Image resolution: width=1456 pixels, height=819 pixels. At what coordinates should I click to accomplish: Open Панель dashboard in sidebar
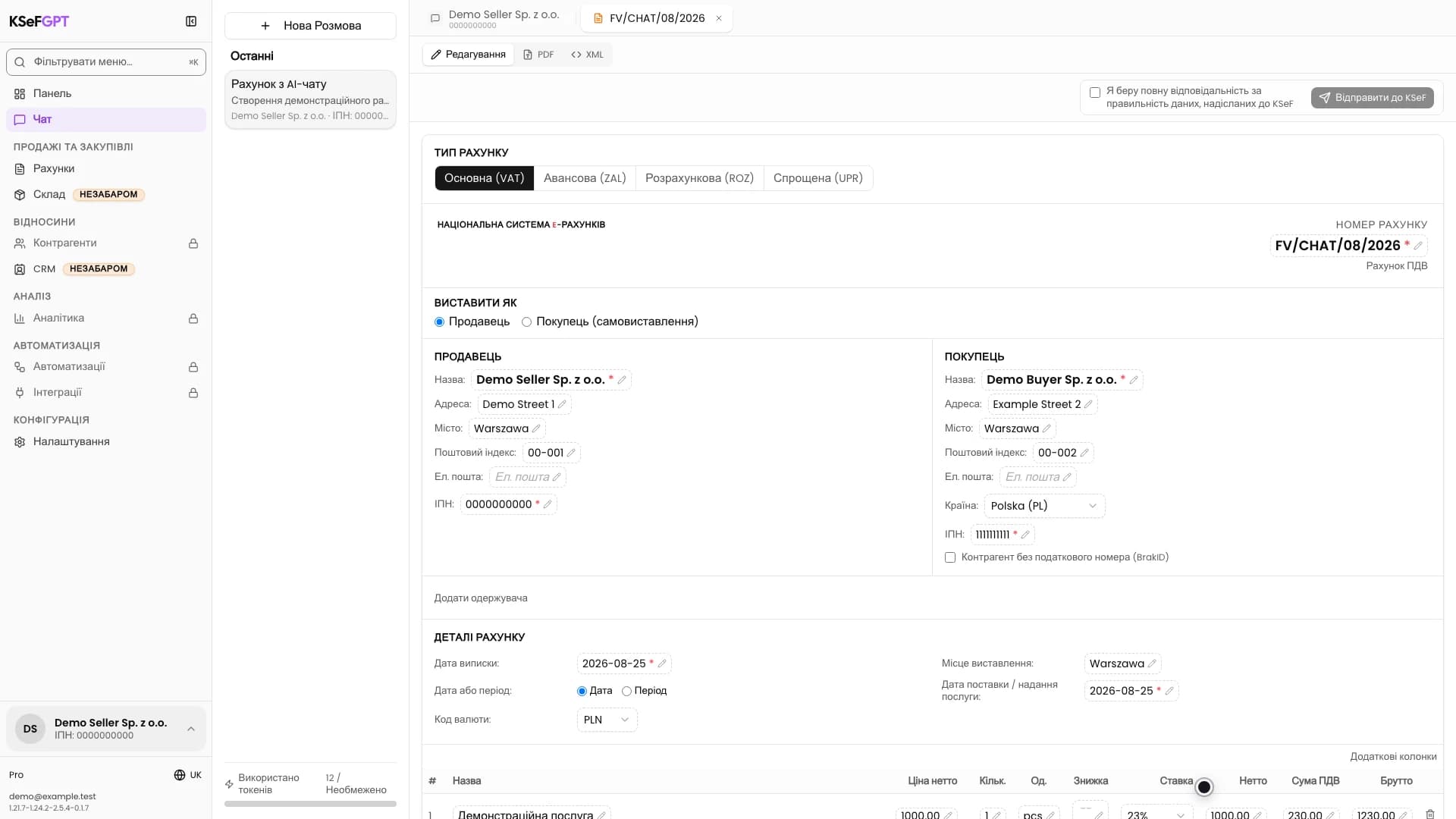[x=105, y=93]
